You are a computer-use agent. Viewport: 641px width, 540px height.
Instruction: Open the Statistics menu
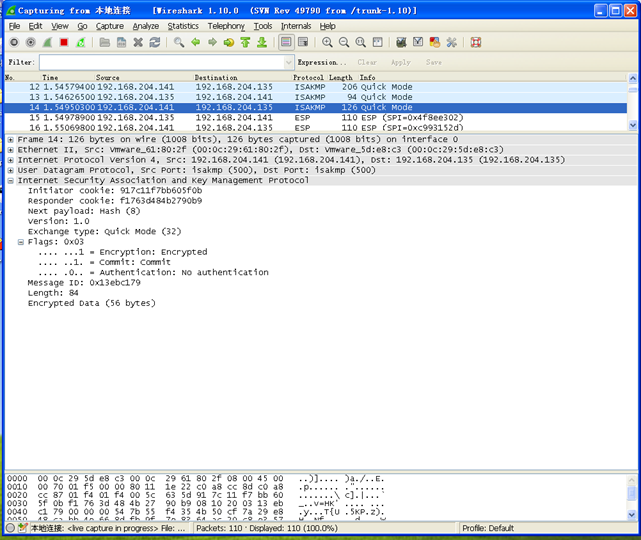183,26
